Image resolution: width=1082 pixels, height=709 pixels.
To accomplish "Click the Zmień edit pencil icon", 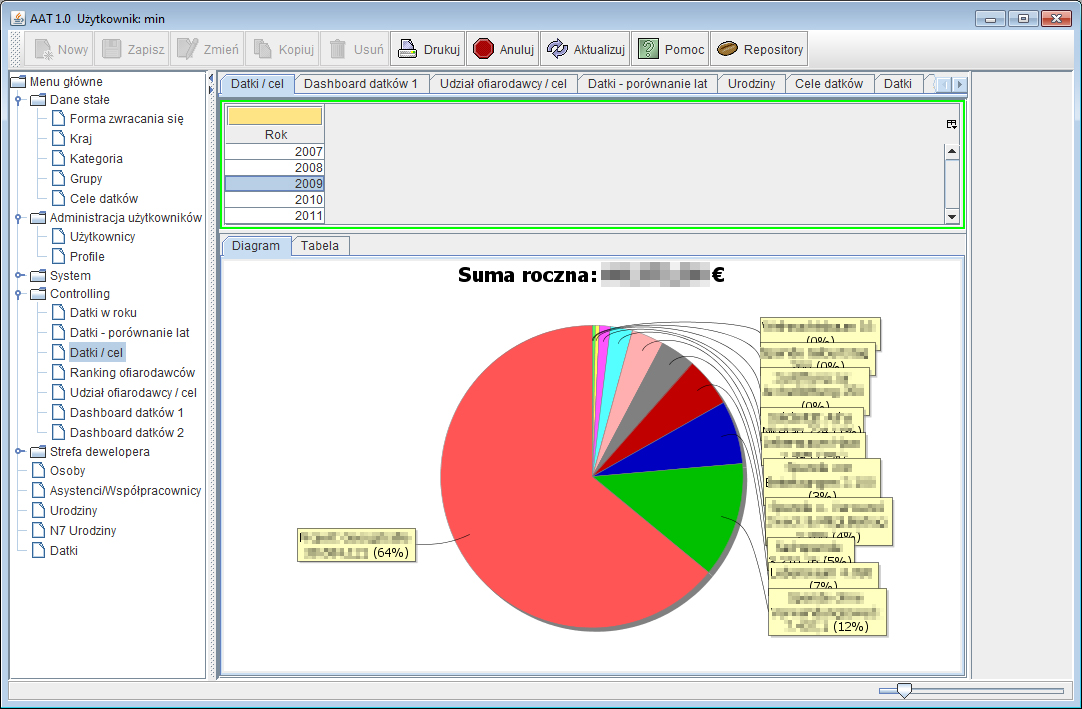I will 188,49.
